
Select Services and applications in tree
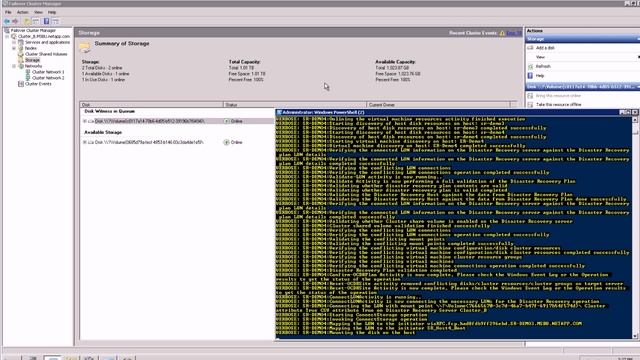47,42
